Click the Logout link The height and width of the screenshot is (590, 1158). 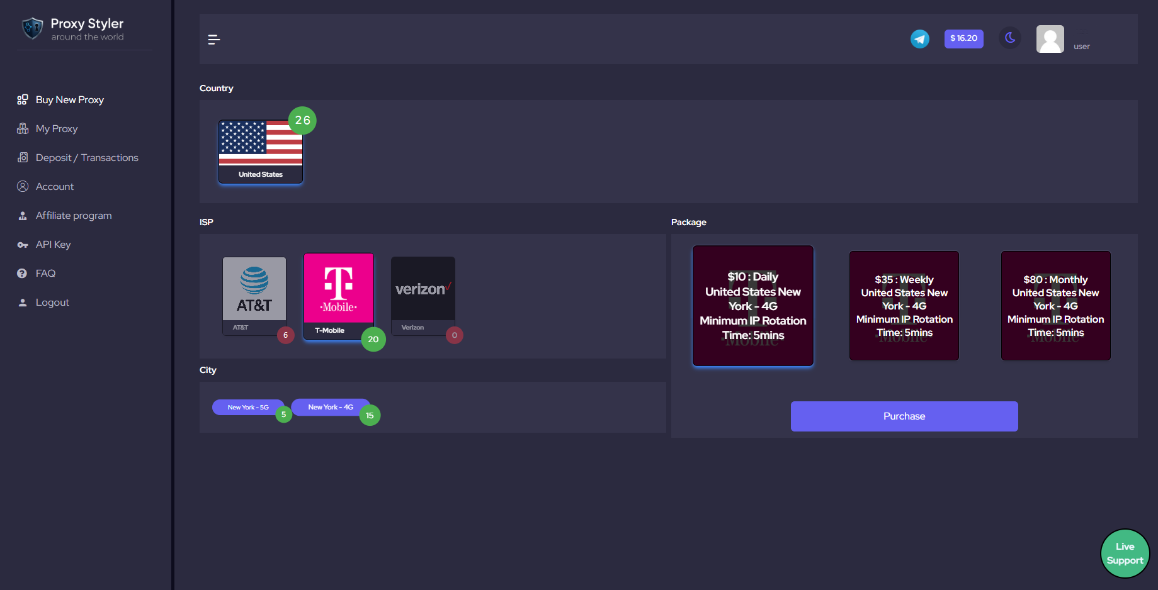coord(52,302)
